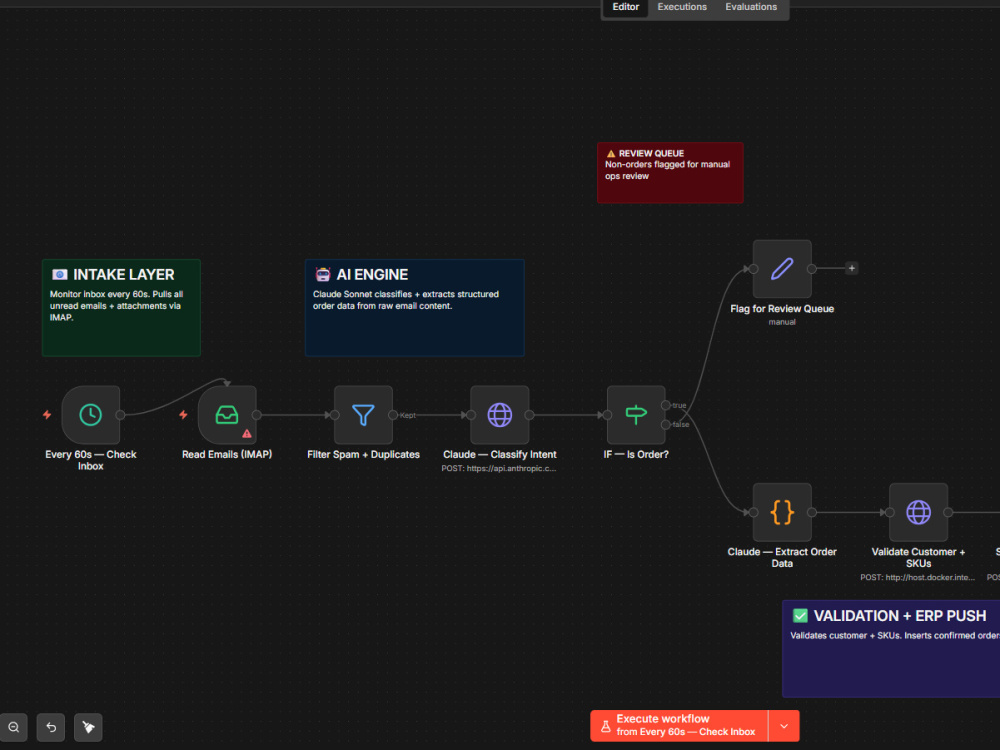Click the tidy up workflow broom button
Screen dimensions: 1000x750
88,727
